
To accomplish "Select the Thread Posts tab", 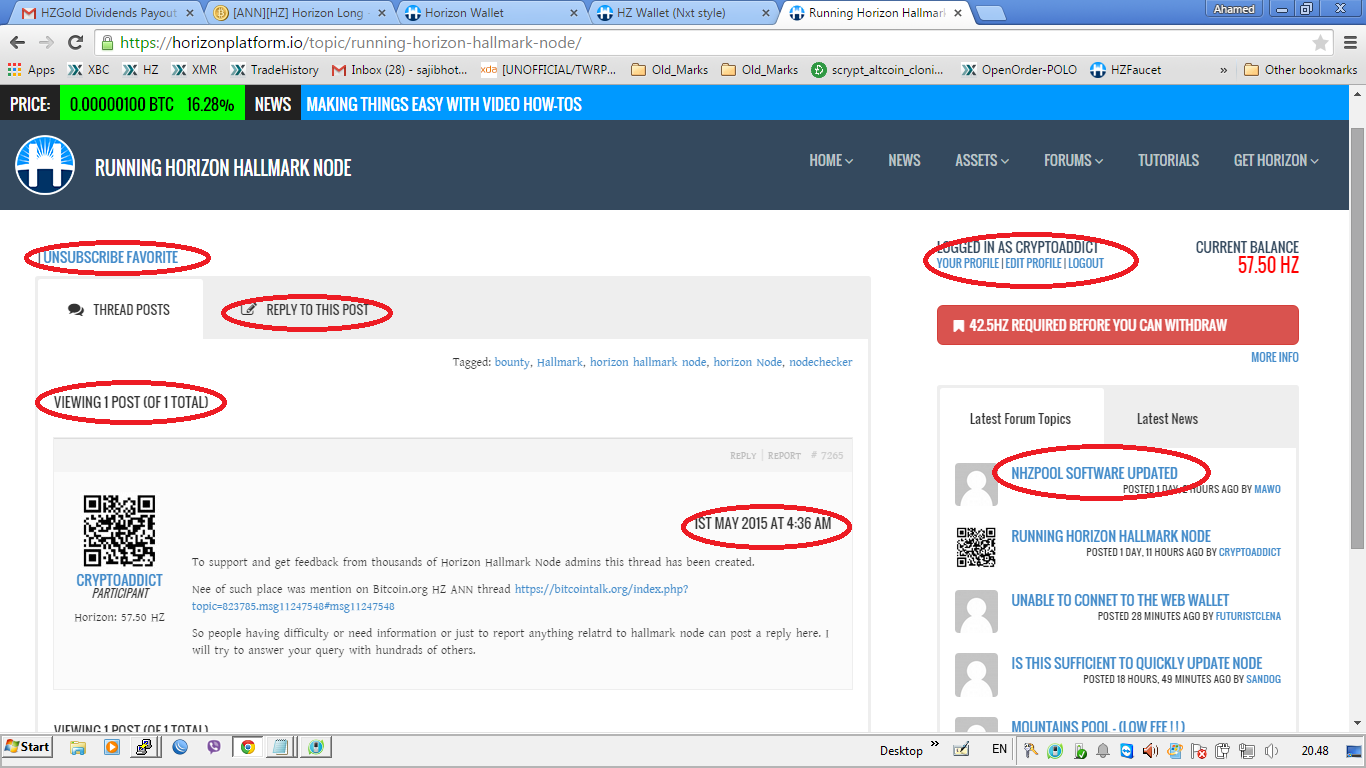I will (x=120, y=310).
